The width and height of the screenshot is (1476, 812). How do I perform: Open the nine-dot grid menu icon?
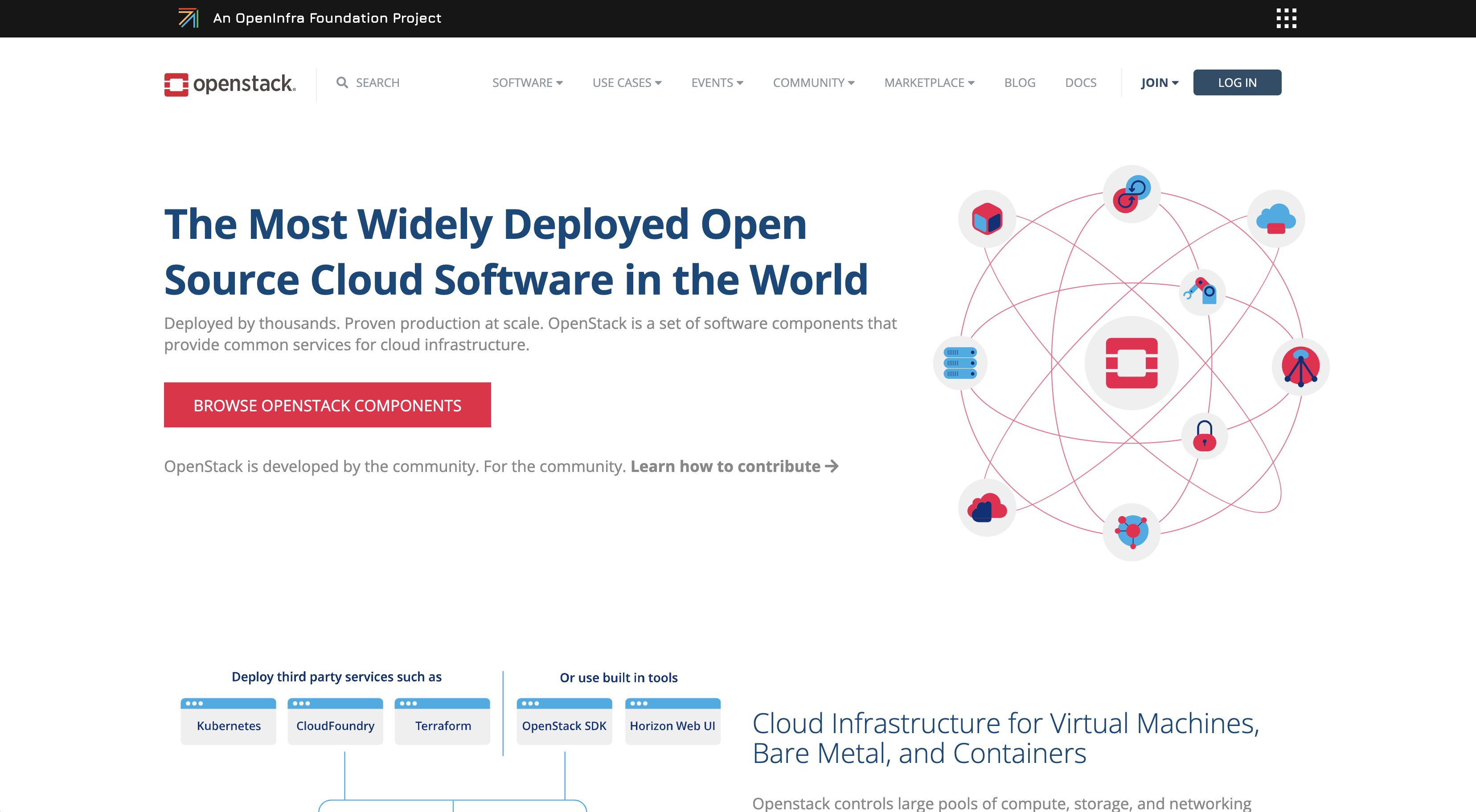[1286, 18]
